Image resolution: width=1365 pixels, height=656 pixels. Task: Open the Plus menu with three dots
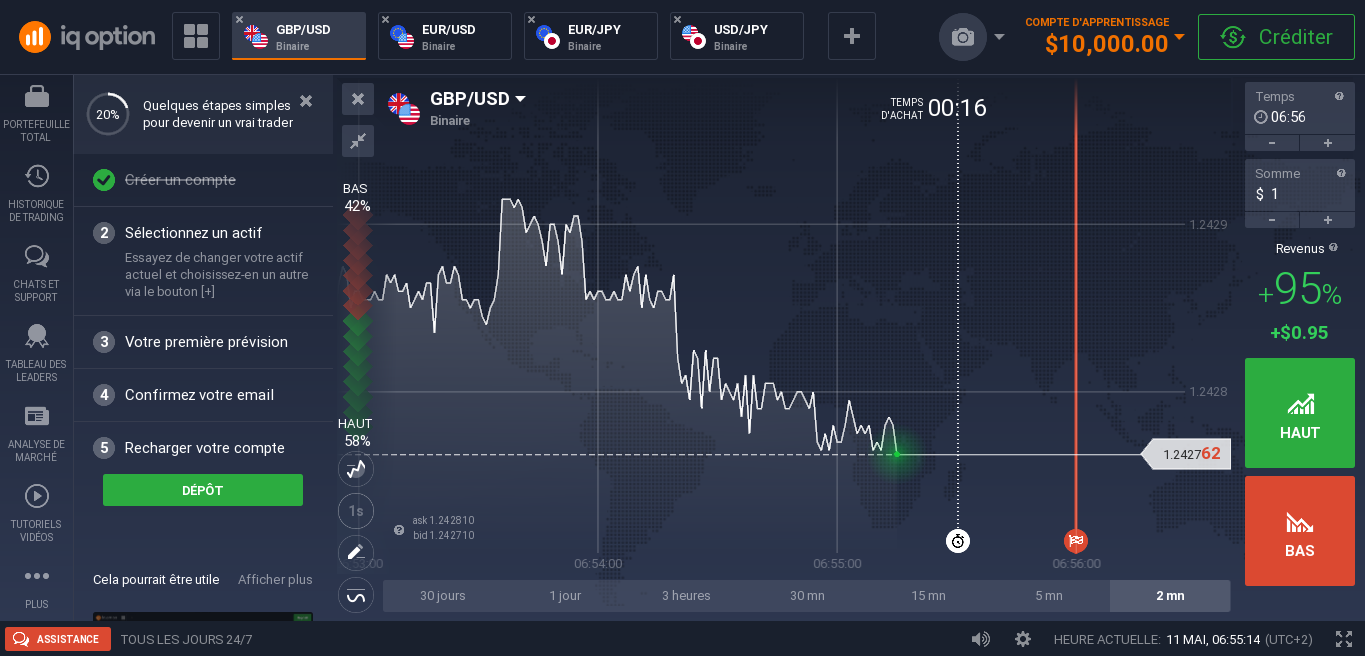click(x=36, y=587)
